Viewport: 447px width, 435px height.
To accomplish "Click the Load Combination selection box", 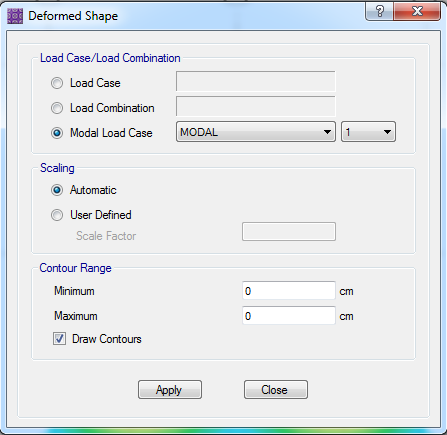I will [x=256, y=106].
